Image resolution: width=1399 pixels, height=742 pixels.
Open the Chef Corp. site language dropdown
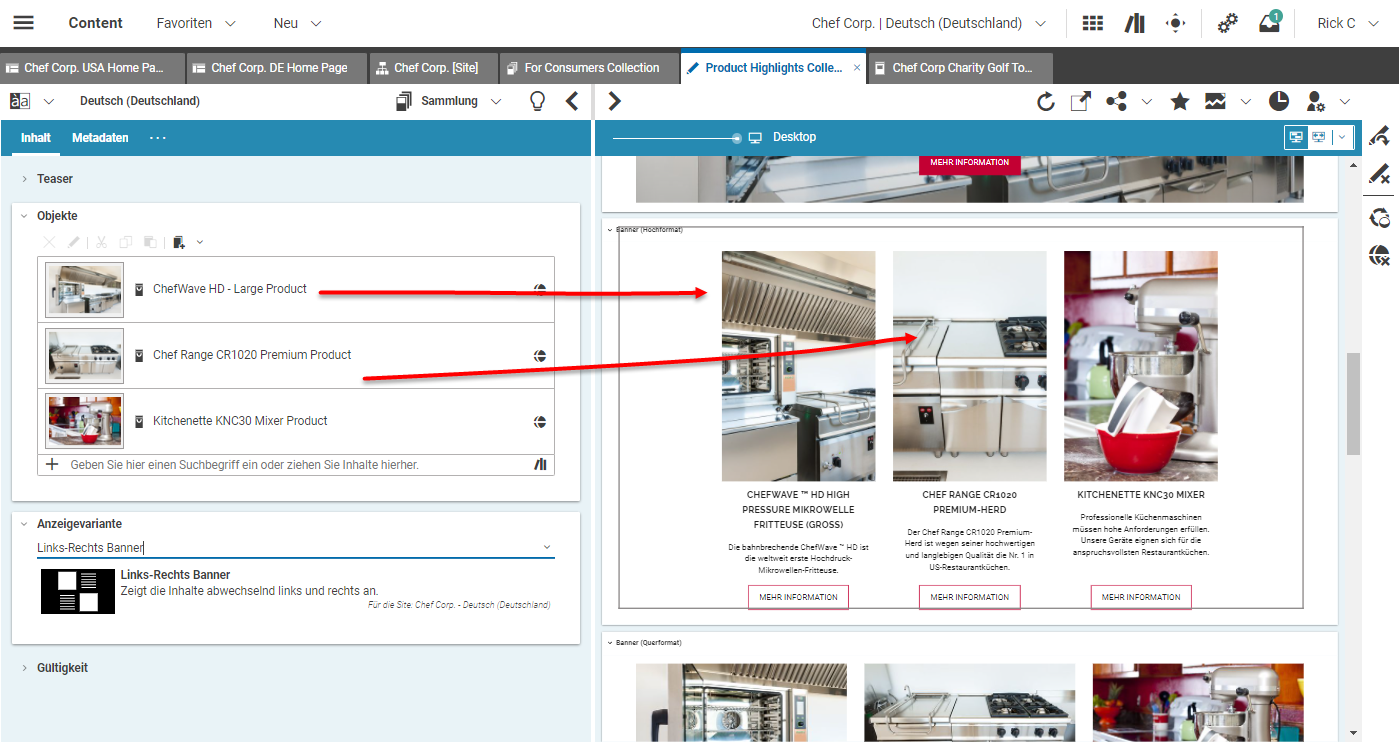928,23
